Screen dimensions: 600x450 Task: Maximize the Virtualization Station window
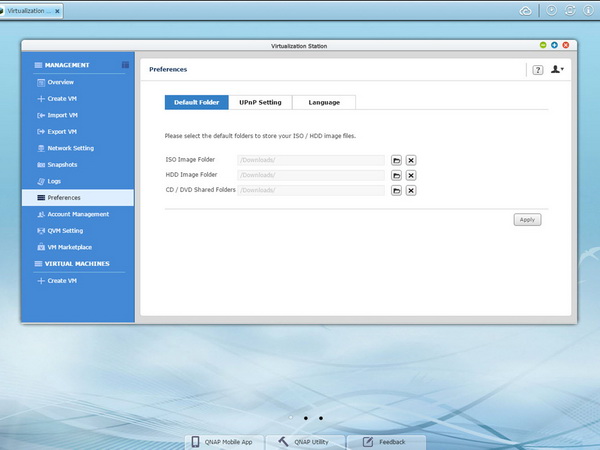(554, 45)
